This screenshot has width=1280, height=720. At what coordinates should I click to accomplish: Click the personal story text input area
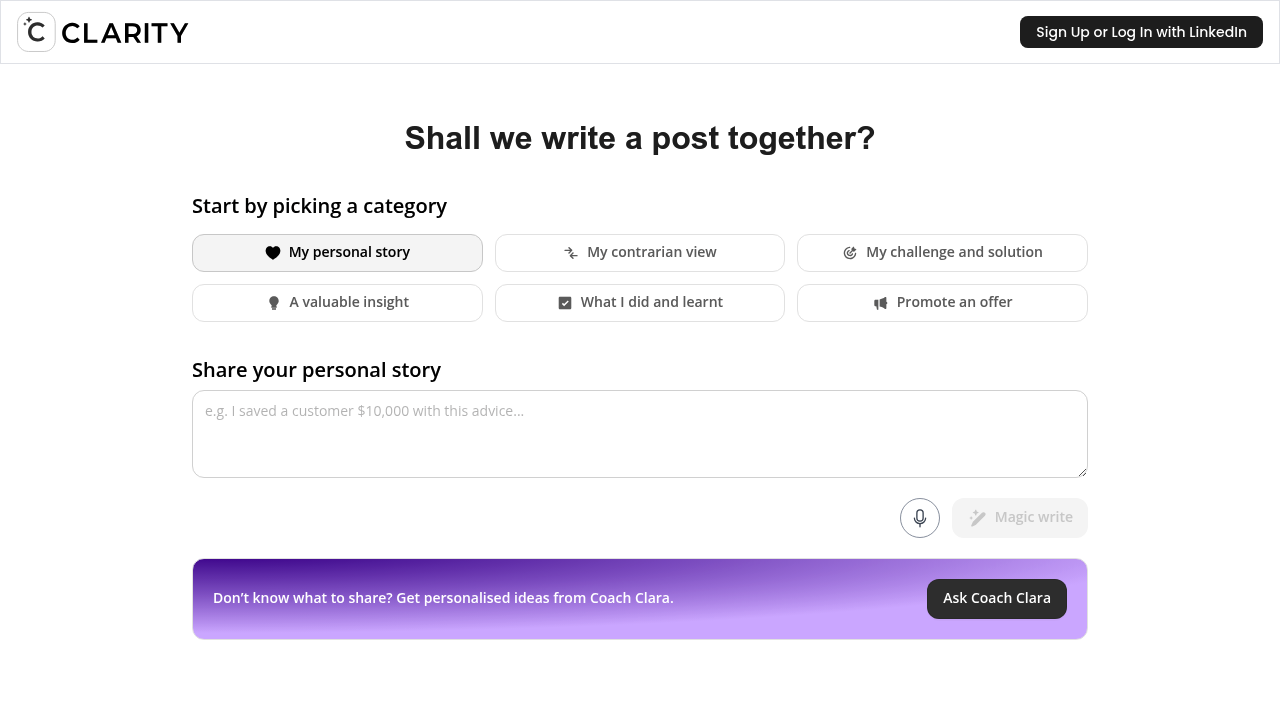(x=639, y=433)
